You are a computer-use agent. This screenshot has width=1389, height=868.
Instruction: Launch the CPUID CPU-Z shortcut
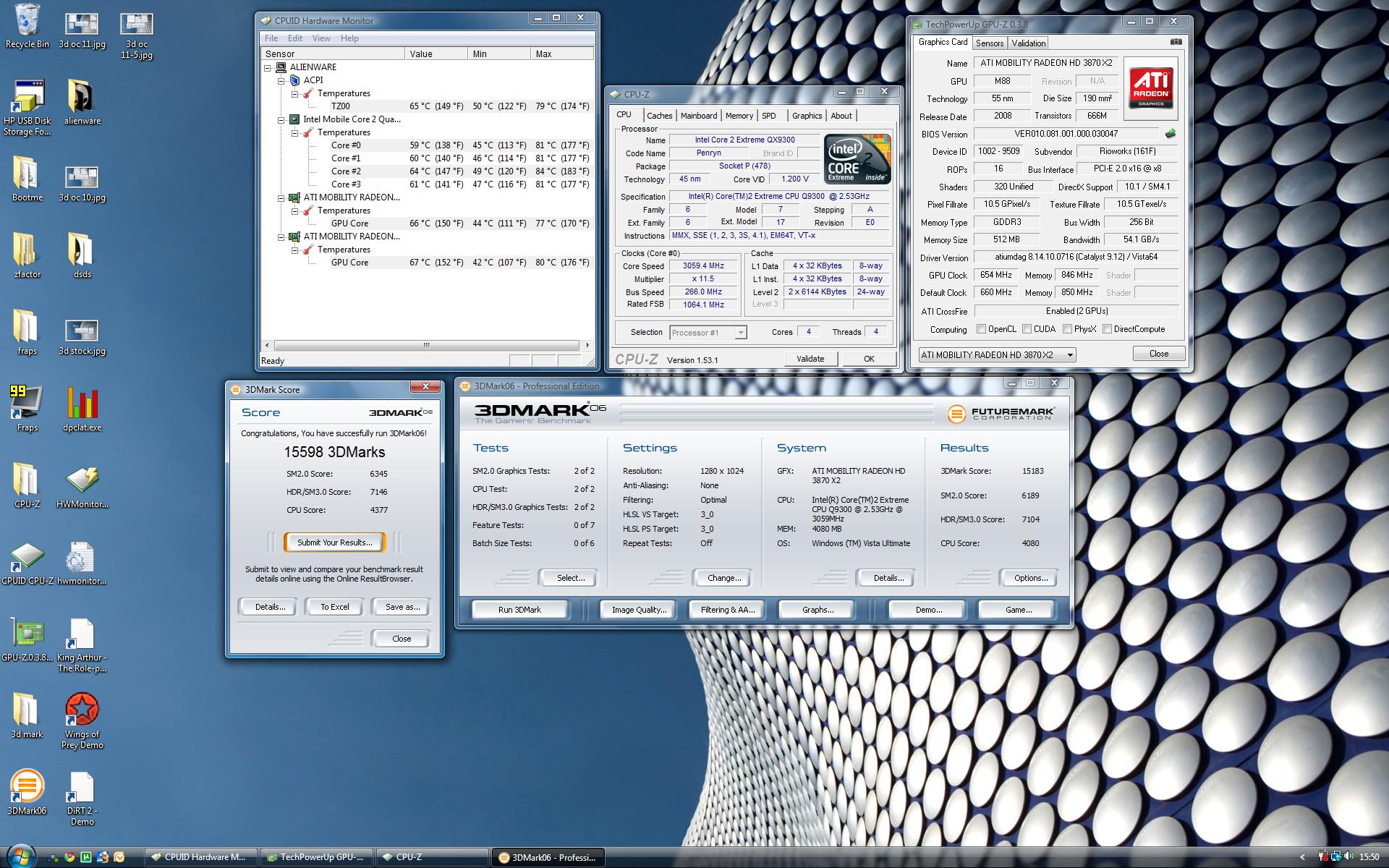point(27,563)
